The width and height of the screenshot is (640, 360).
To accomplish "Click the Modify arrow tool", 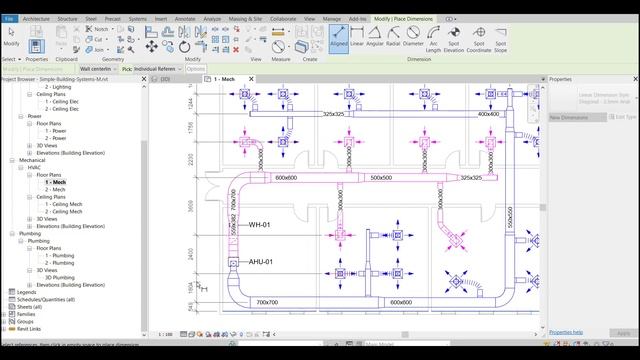I will (11, 36).
